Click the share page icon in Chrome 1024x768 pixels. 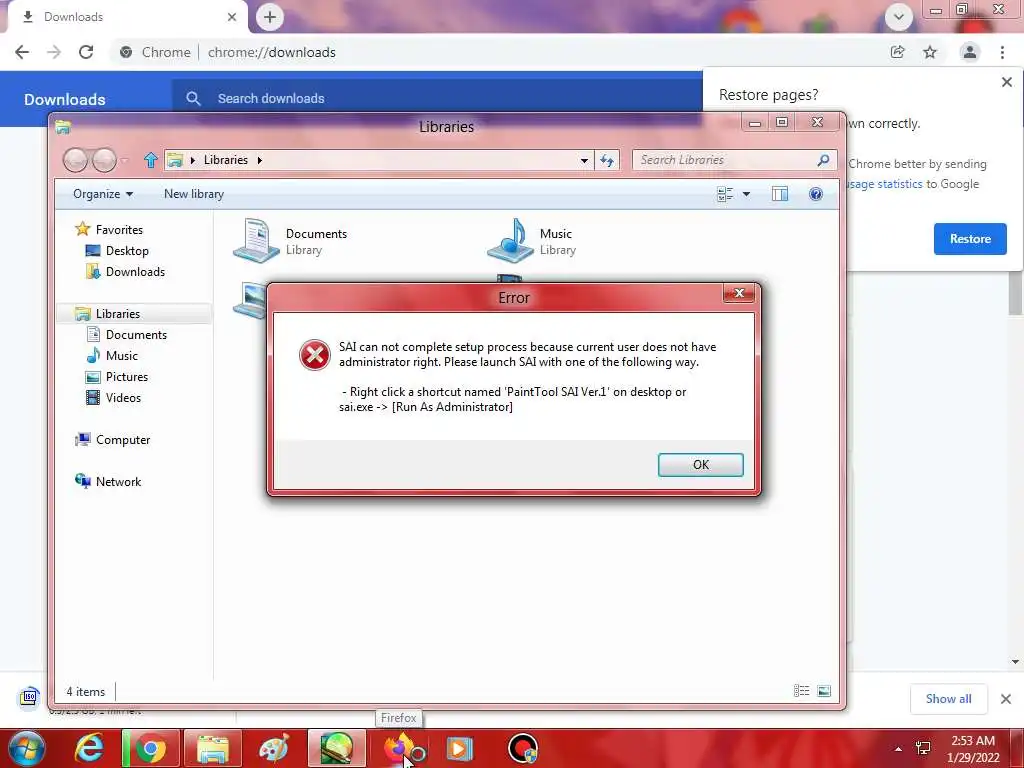(x=897, y=52)
